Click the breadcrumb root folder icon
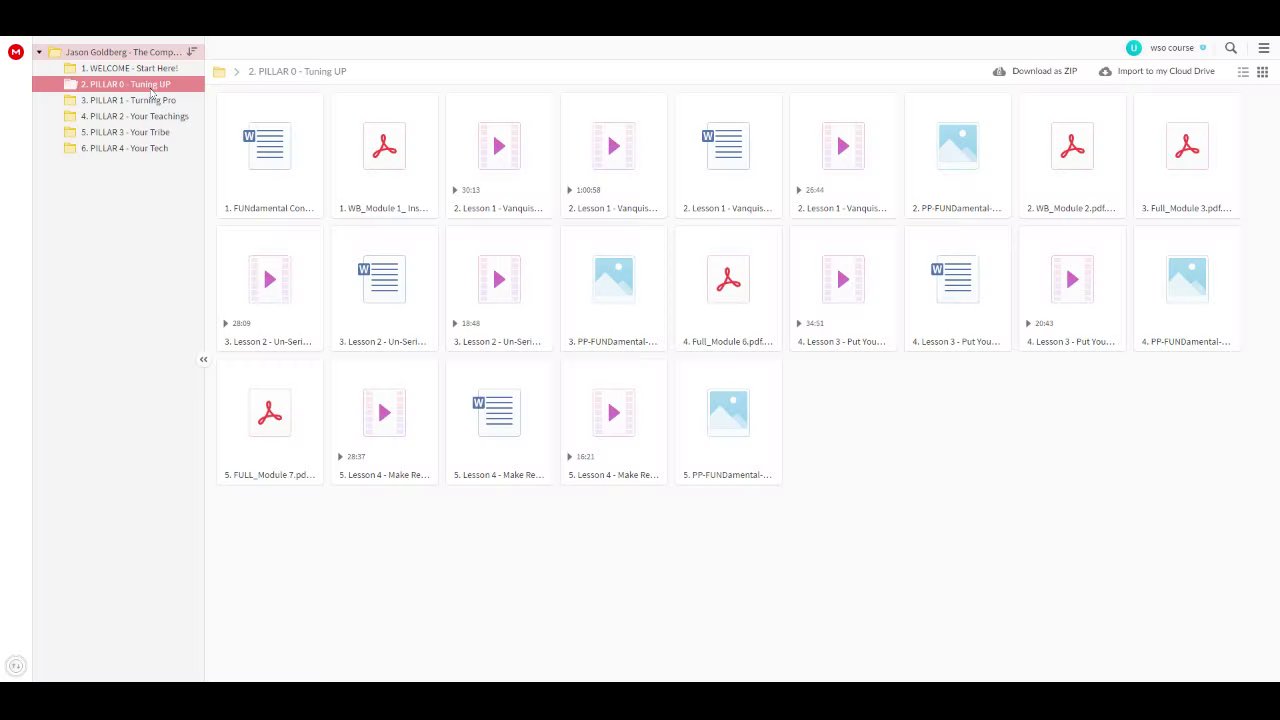The width and height of the screenshot is (1280, 720). 219,72
